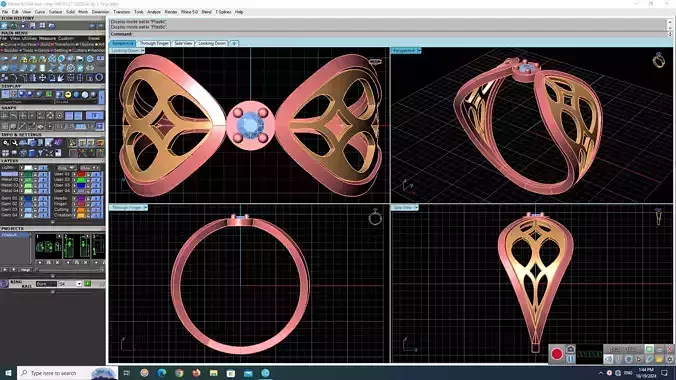Click the Ring Rail round icon
The width and height of the screenshot is (676, 380).
(x=4, y=284)
